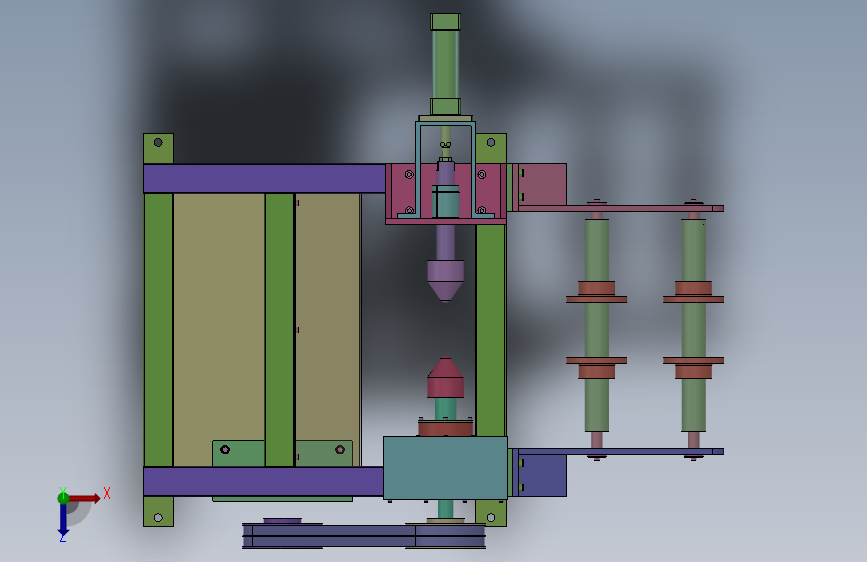This screenshot has height=562, width=867.
Task: Click the right bolt on green base plate
Action: point(340,449)
